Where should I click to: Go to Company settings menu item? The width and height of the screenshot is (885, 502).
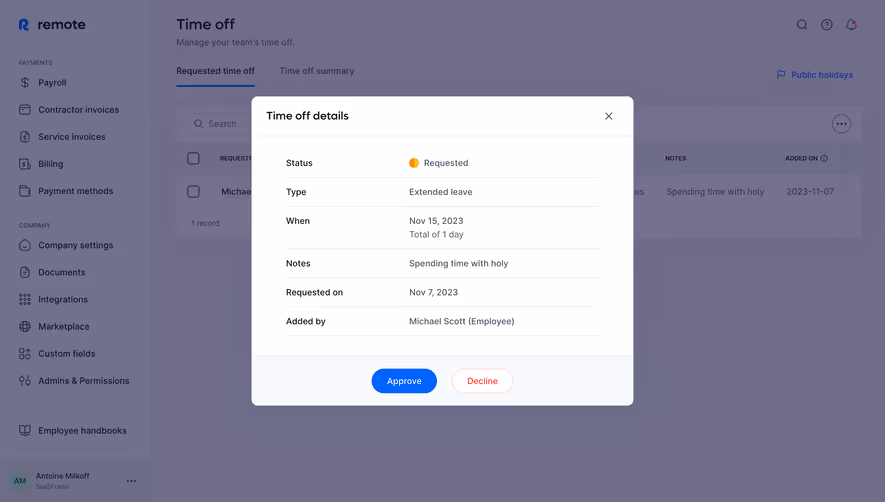click(x=76, y=245)
